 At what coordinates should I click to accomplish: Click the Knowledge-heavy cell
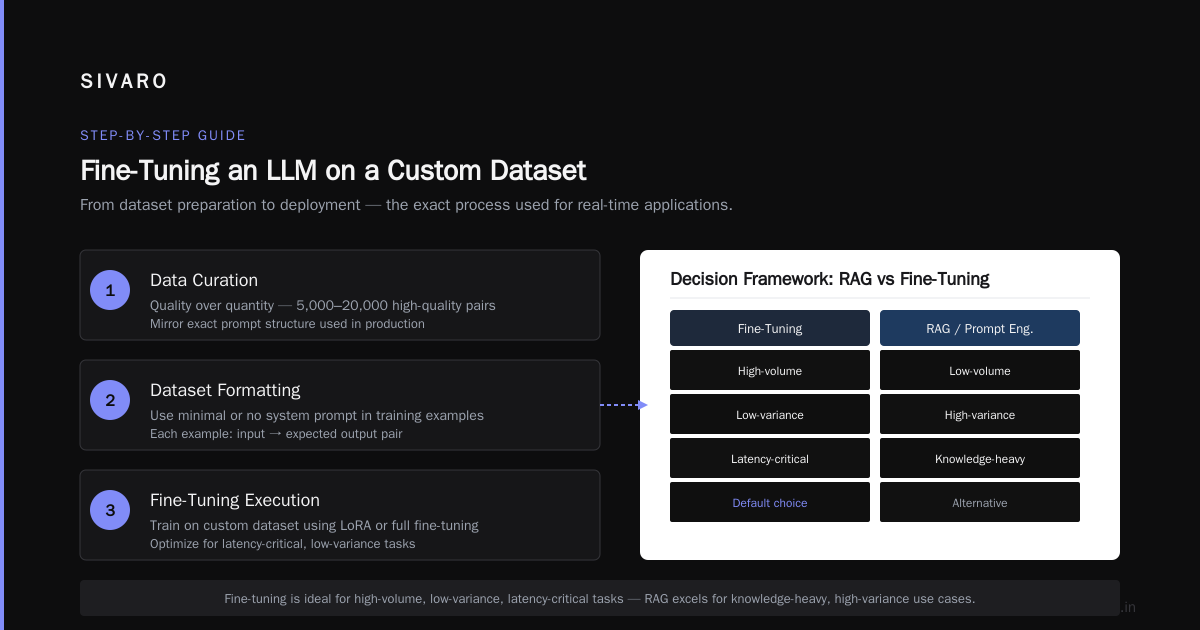[980, 458]
